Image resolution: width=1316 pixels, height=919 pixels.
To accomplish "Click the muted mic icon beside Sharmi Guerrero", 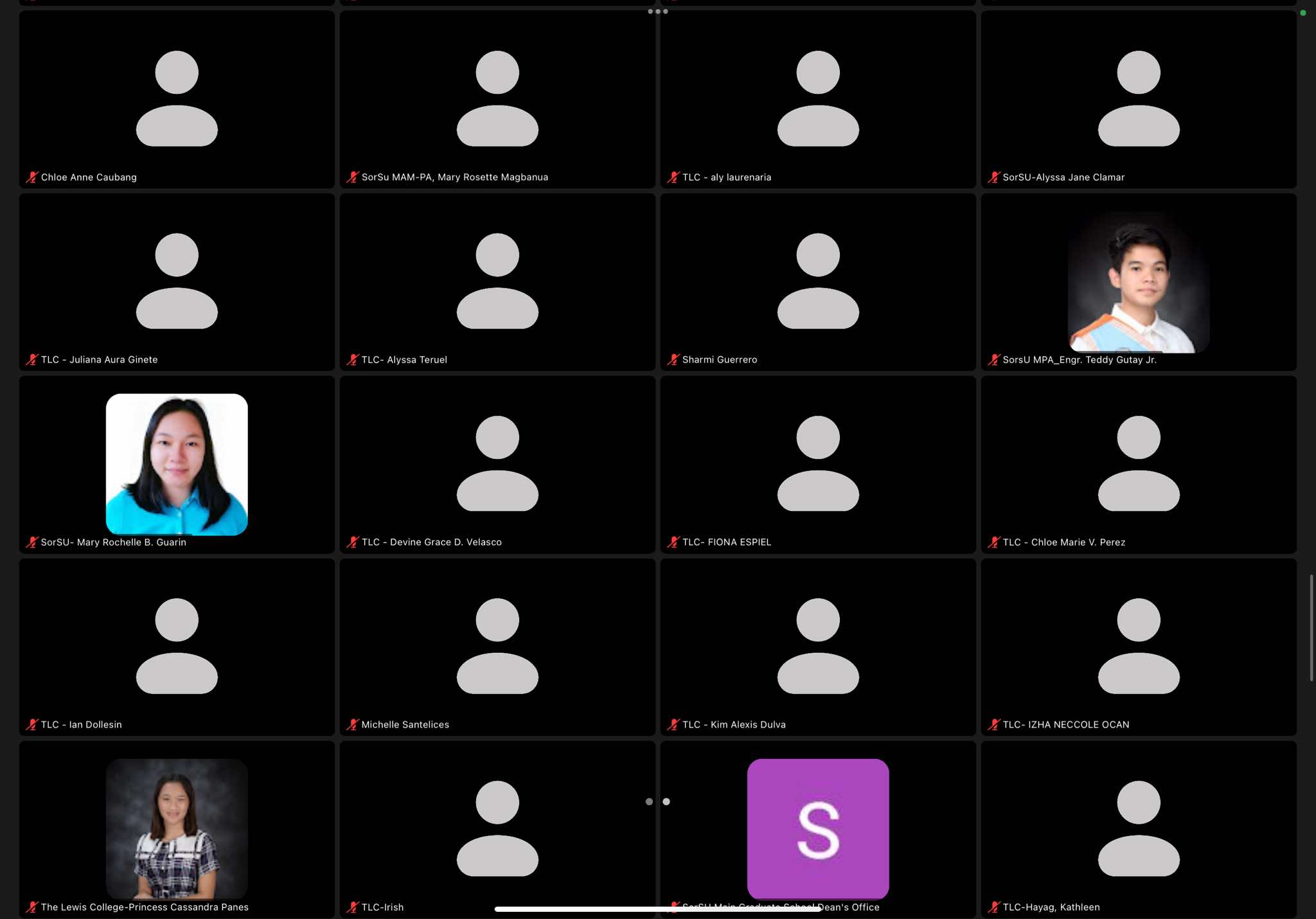I will pos(673,360).
